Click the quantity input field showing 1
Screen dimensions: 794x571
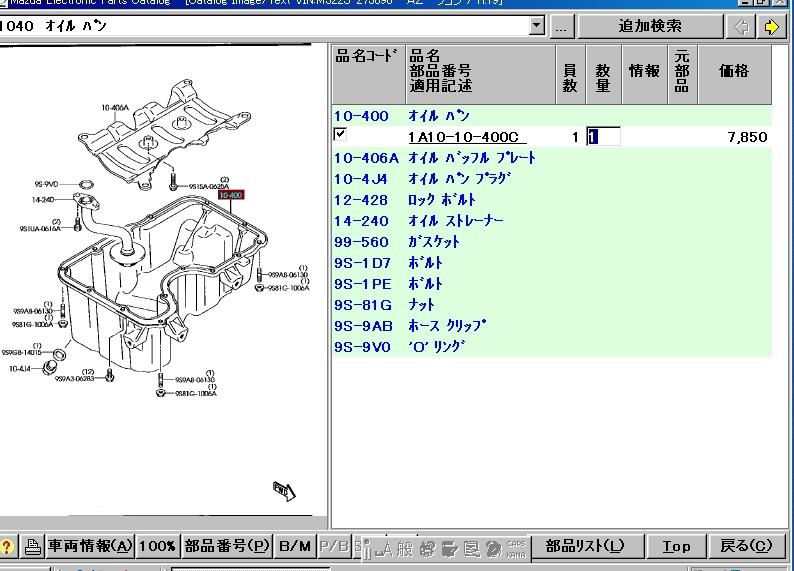coord(603,137)
